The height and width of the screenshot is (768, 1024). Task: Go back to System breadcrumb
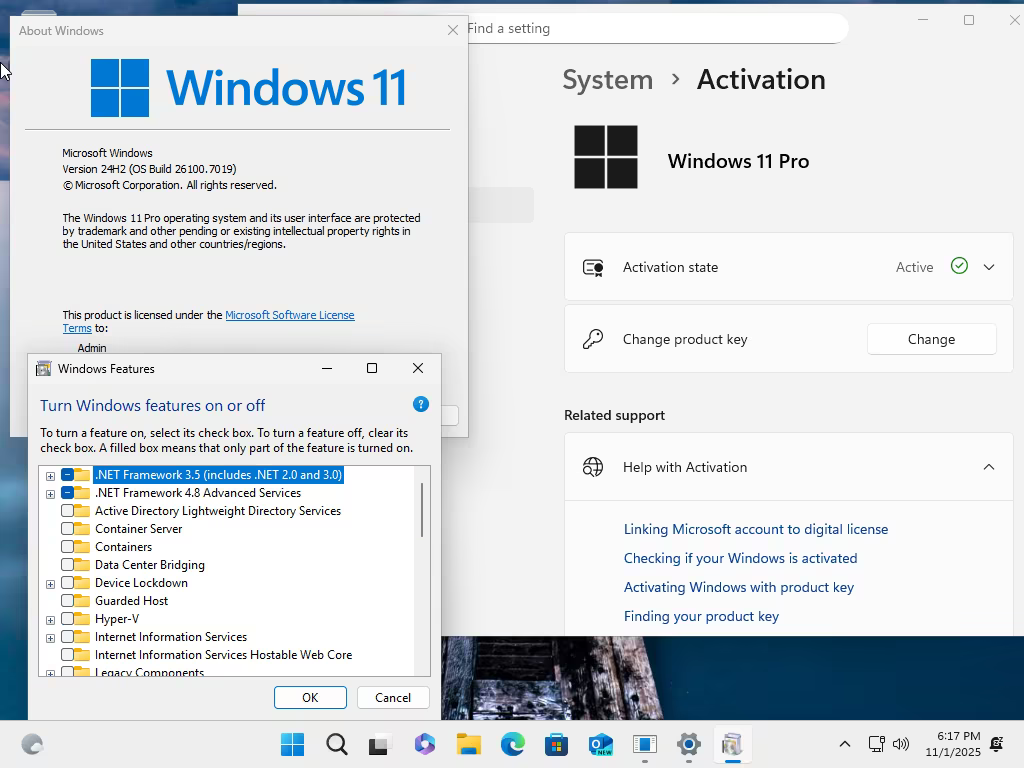[x=607, y=80]
